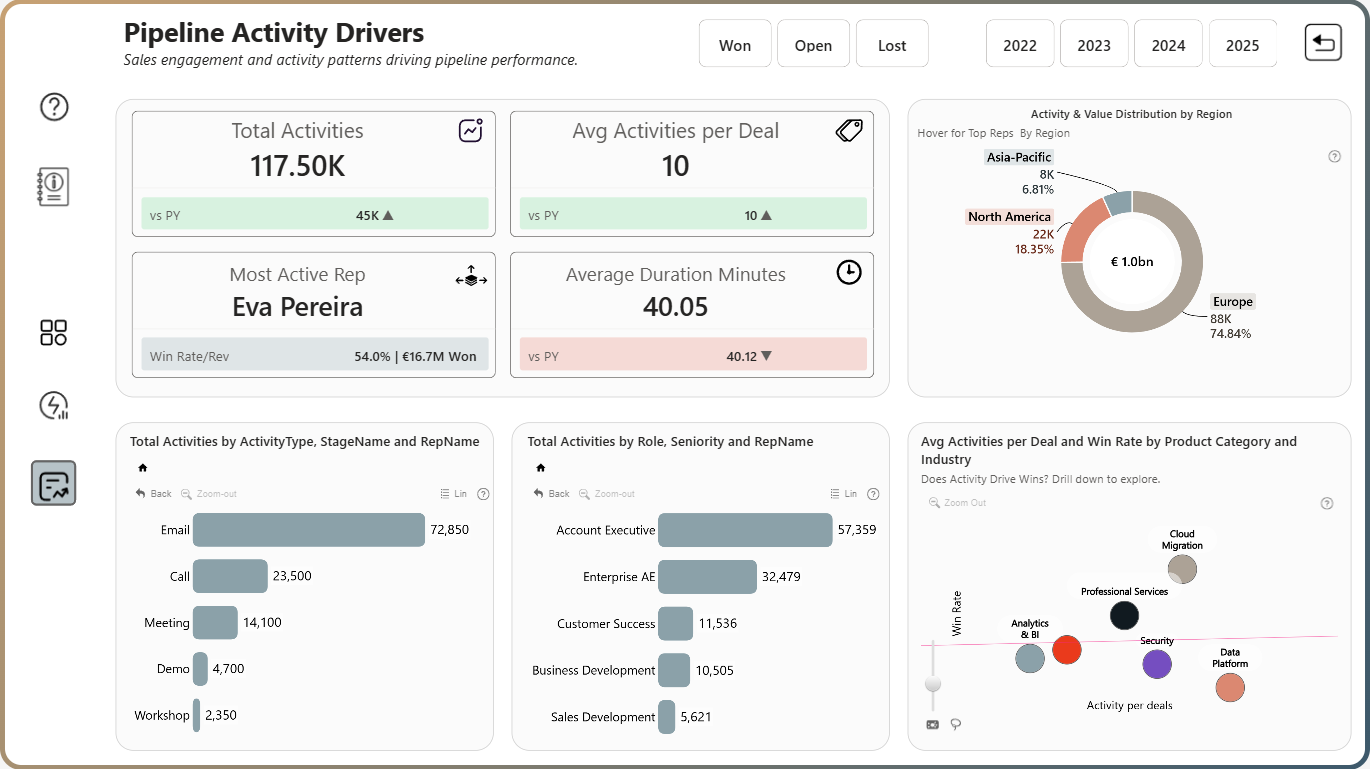Screen dimensions: 1370x769
Task: Click Back drill button in ActivityType chart
Action: pyautogui.click(x=154, y=493)
